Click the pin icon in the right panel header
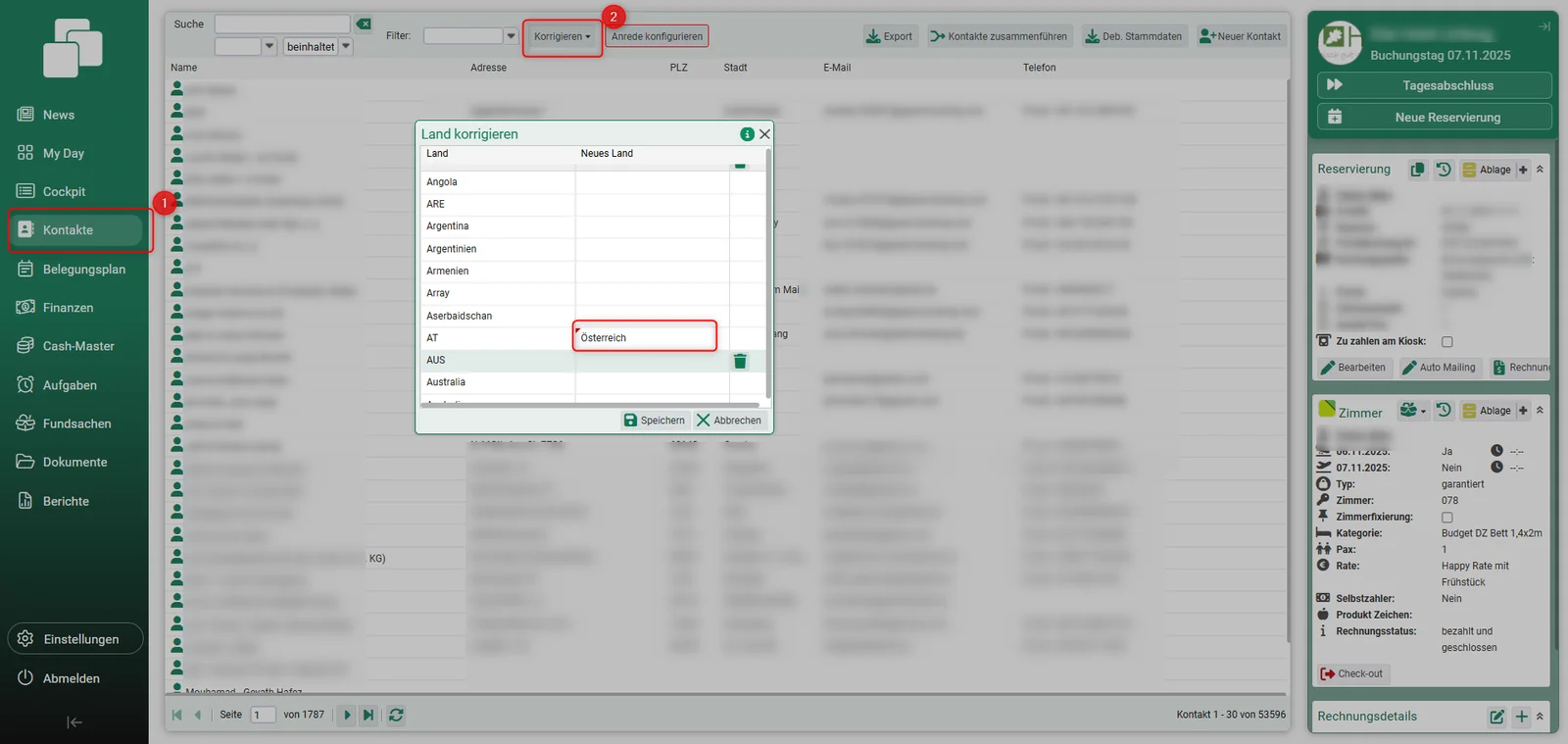Image resolution: width=1568 pixels, height=744 pixels. (1544, 26)
